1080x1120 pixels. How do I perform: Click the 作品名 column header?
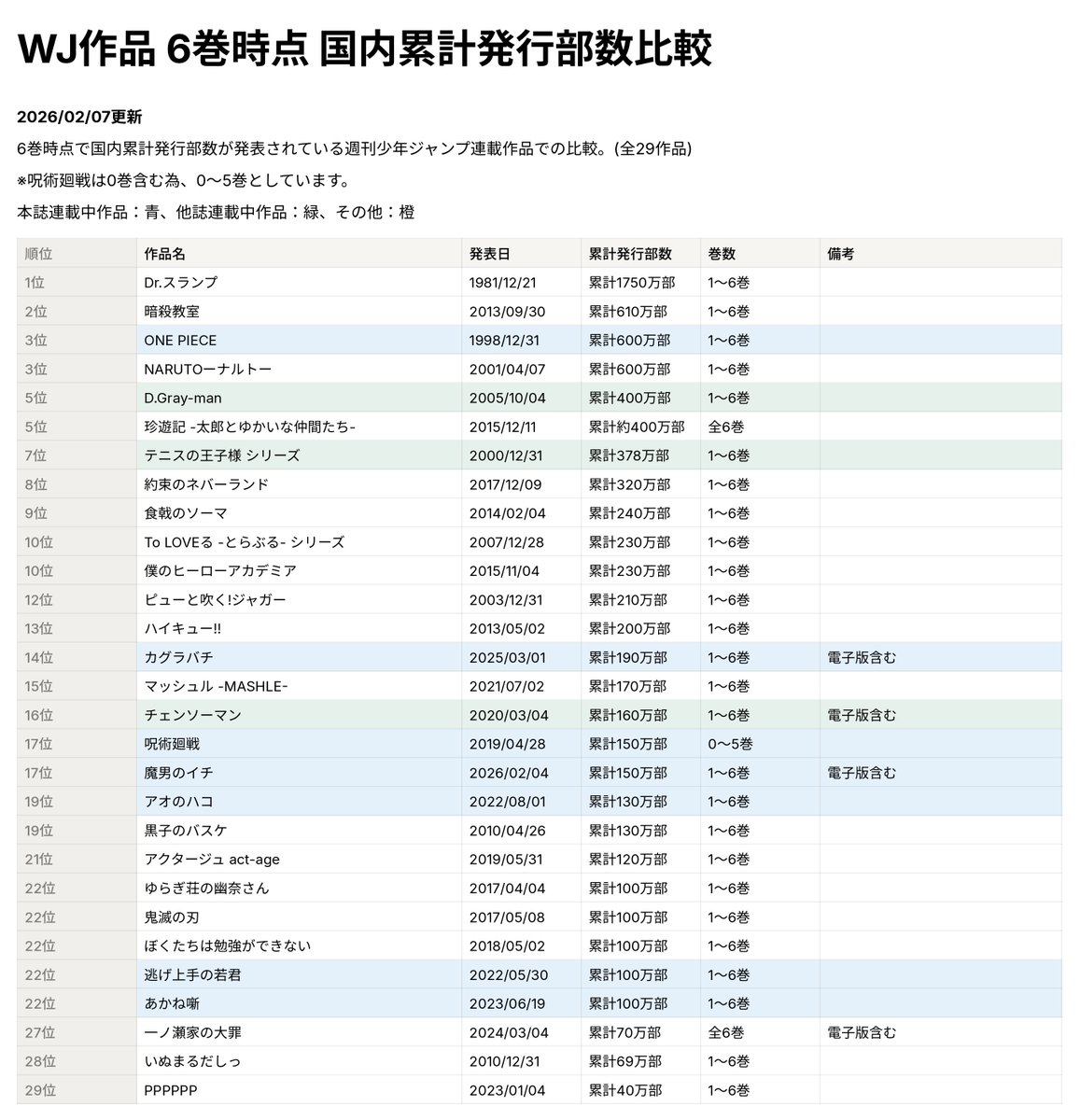click(x=299, y=254)
